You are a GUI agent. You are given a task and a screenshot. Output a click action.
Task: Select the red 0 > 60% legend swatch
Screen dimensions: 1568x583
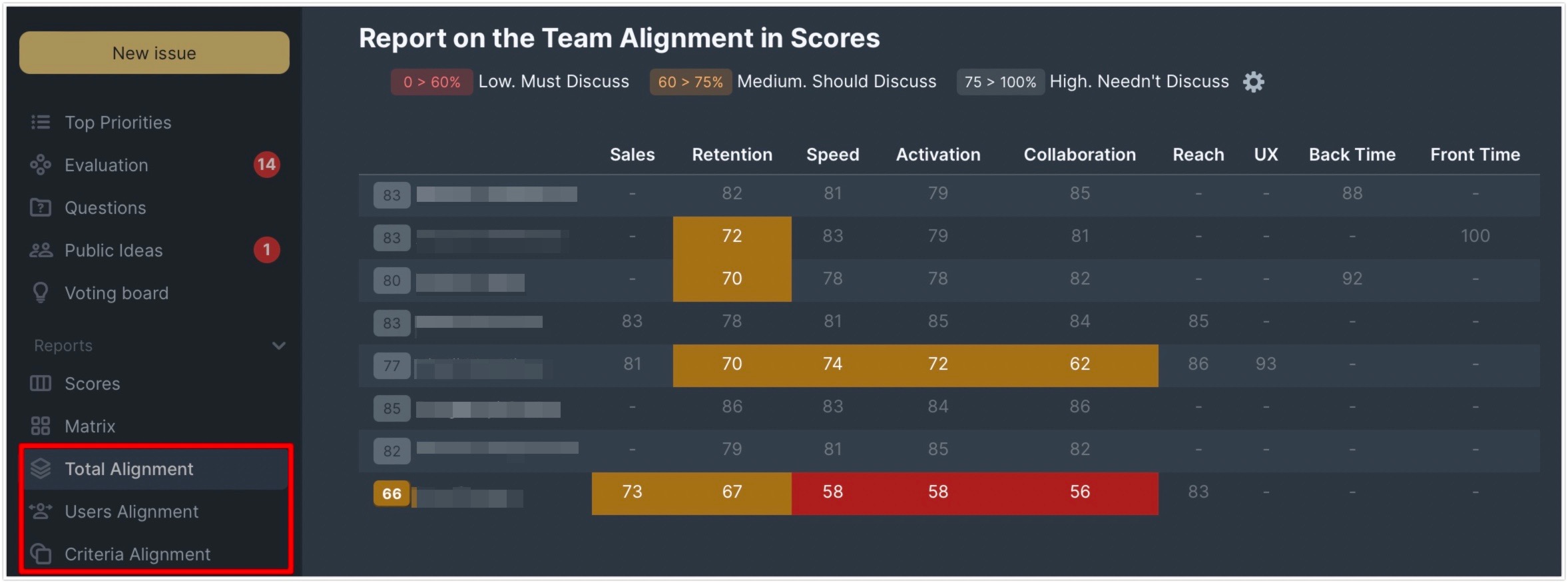[431, 82]
